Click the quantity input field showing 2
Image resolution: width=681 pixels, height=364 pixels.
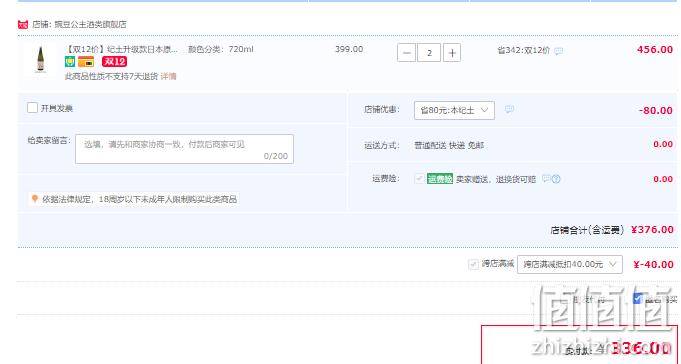pos(429,53)
